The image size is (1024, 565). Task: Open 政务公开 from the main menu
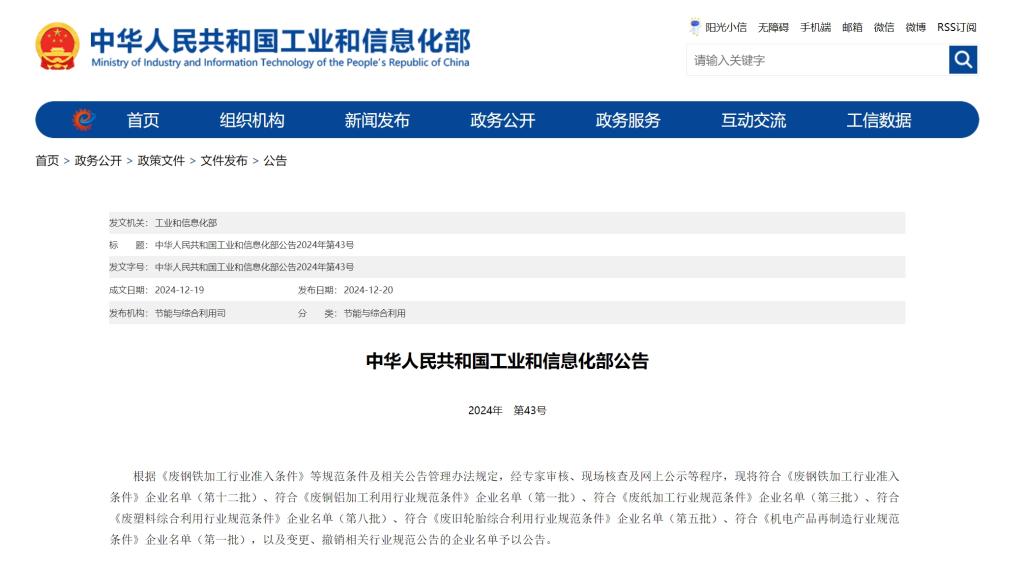(503, 120)
